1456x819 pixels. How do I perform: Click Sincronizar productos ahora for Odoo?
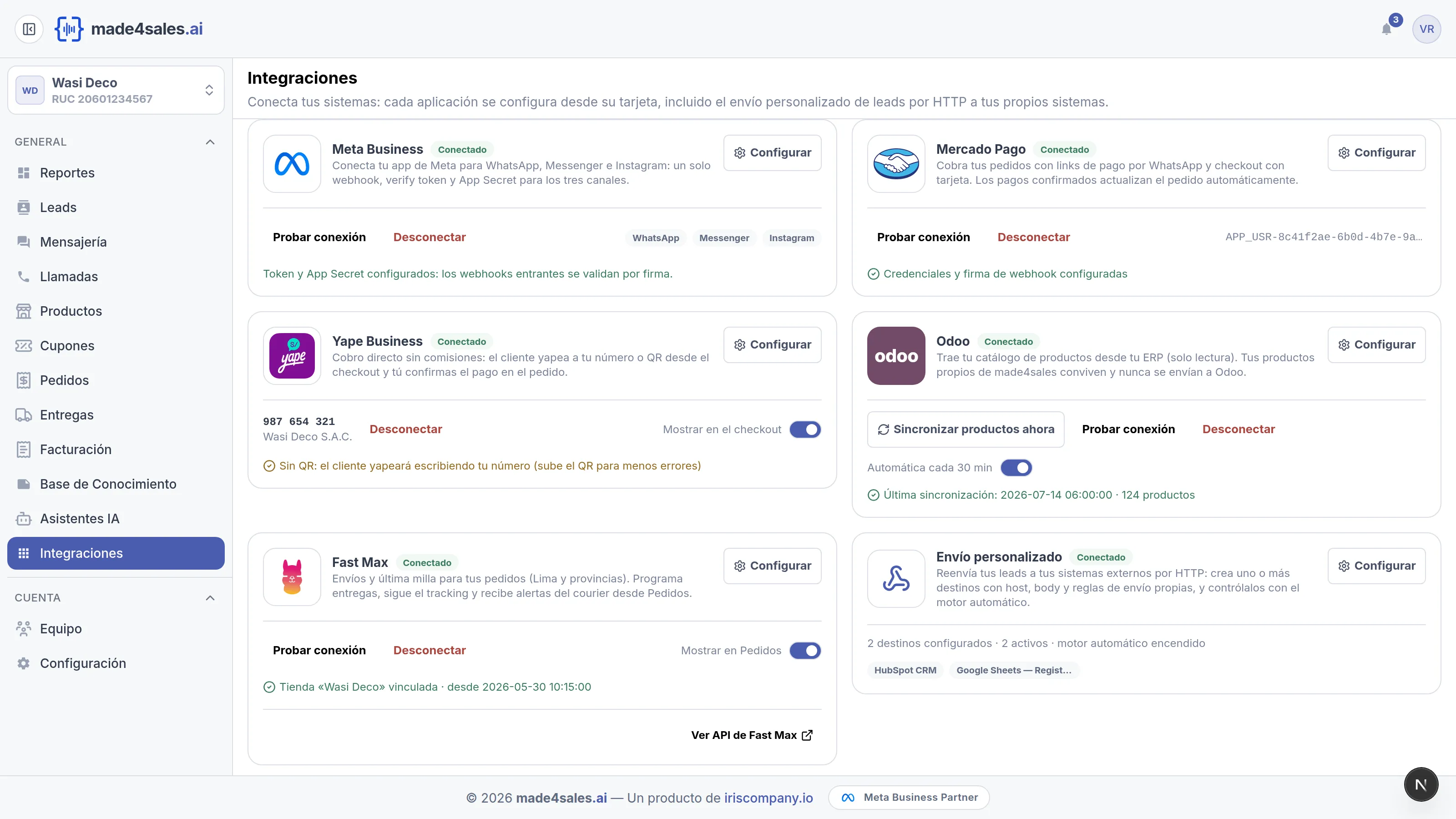(x=966, y=430)
